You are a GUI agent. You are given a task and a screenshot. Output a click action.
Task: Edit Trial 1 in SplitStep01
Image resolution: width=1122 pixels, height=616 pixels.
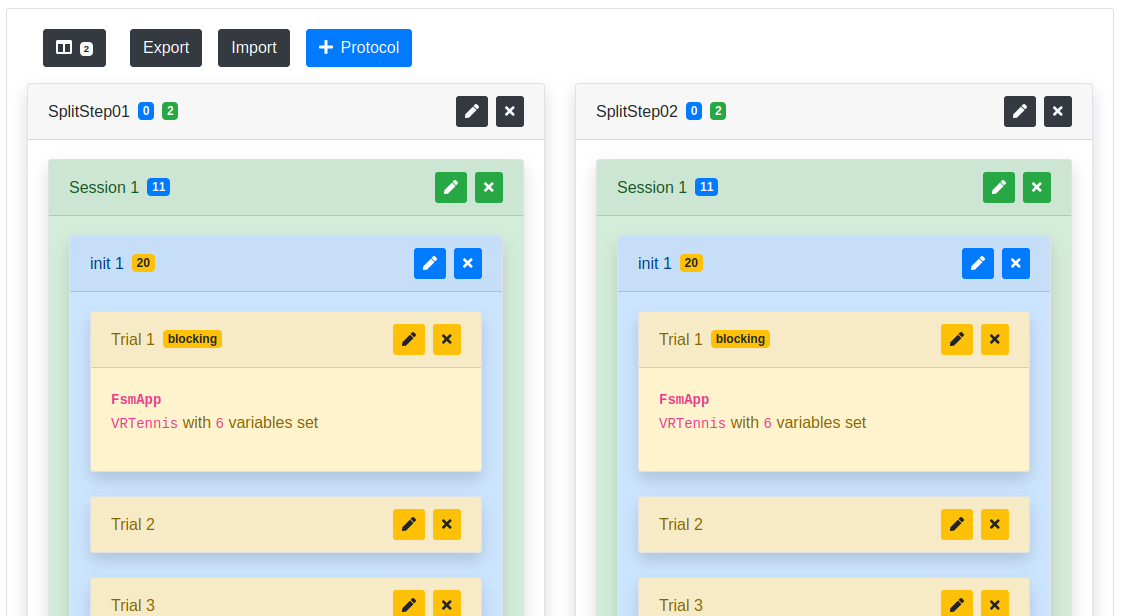click(409, 339)
